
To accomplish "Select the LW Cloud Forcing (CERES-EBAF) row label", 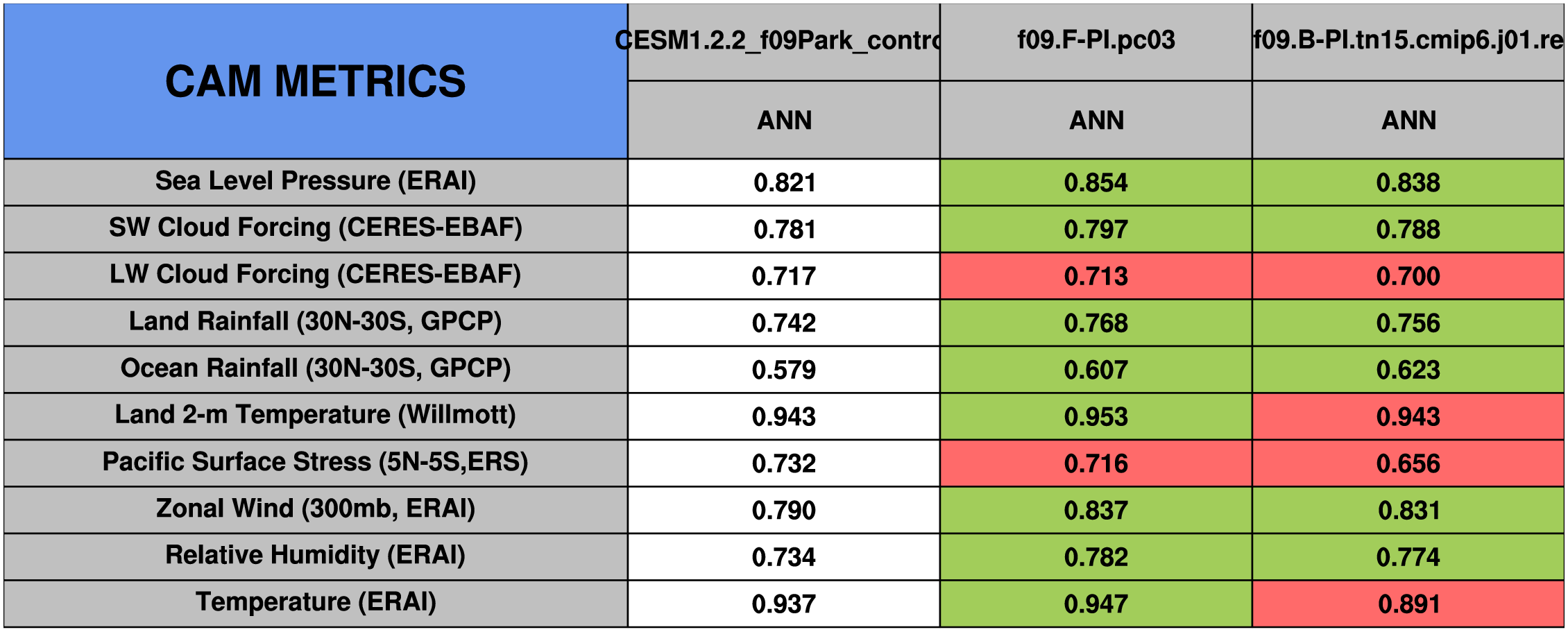I will [x=315, y=275].
